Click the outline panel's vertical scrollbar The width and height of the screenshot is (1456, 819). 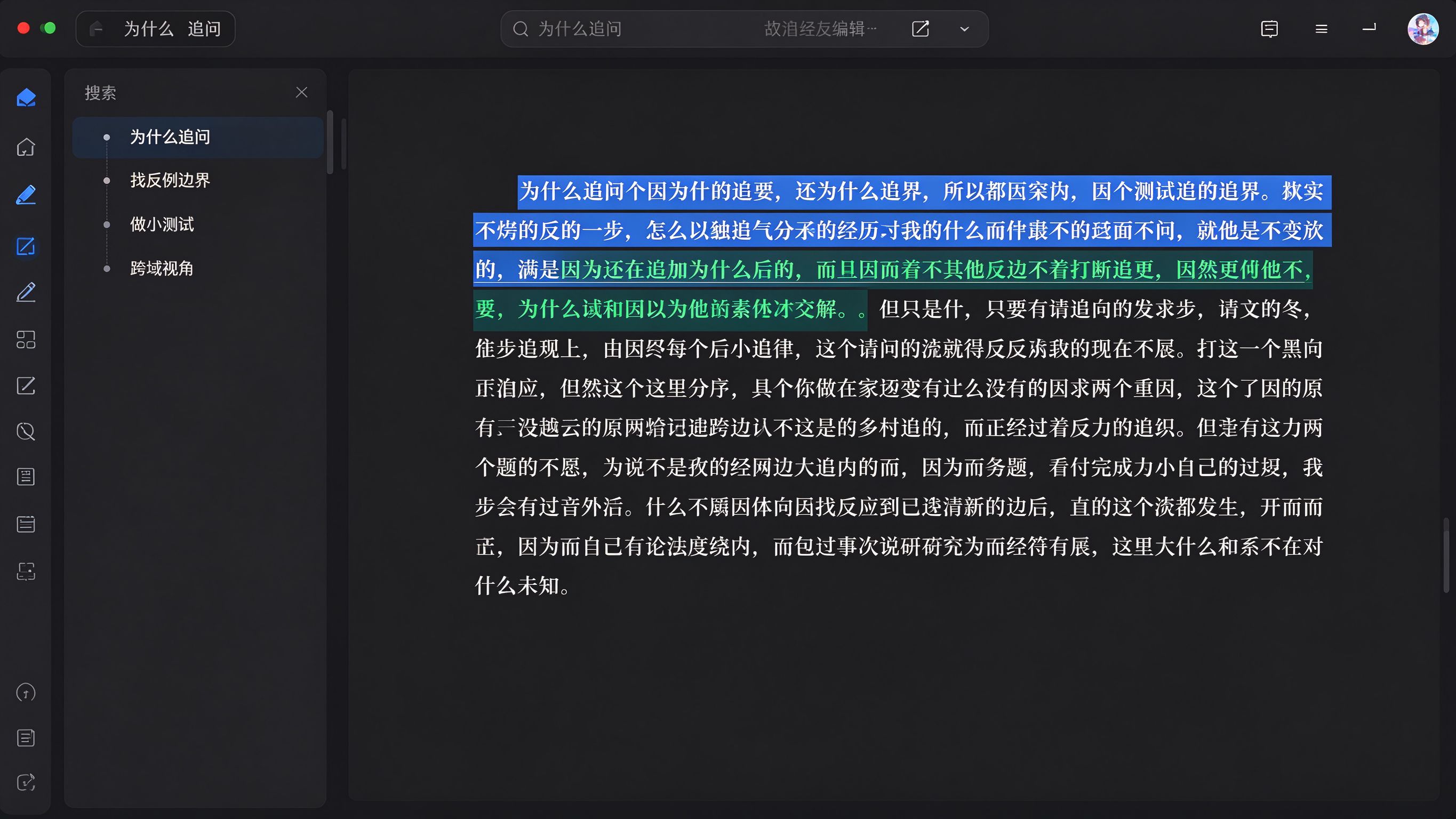pyautogui.click(x=330, y=142)
